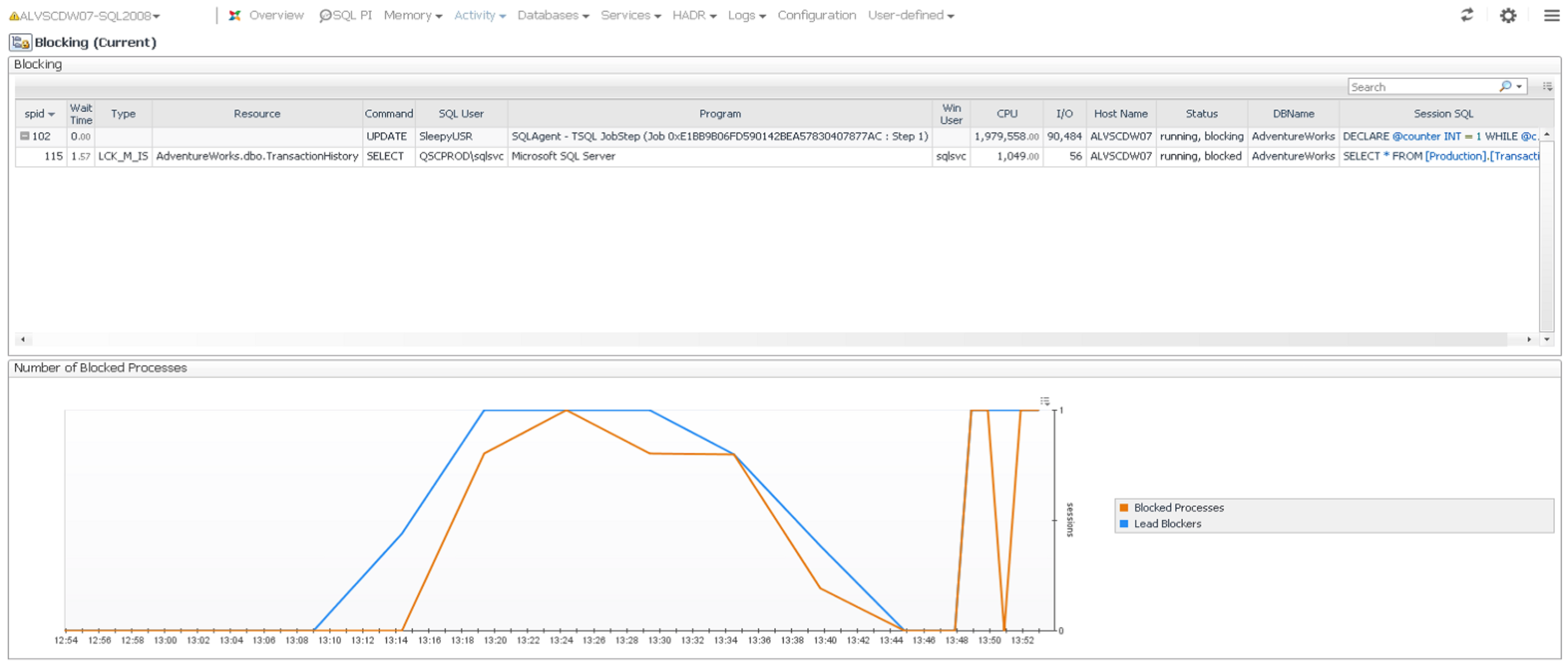1568x664 pixels.
Task: Open the hamburger menu icon
Action: (x=1552, y=15)
